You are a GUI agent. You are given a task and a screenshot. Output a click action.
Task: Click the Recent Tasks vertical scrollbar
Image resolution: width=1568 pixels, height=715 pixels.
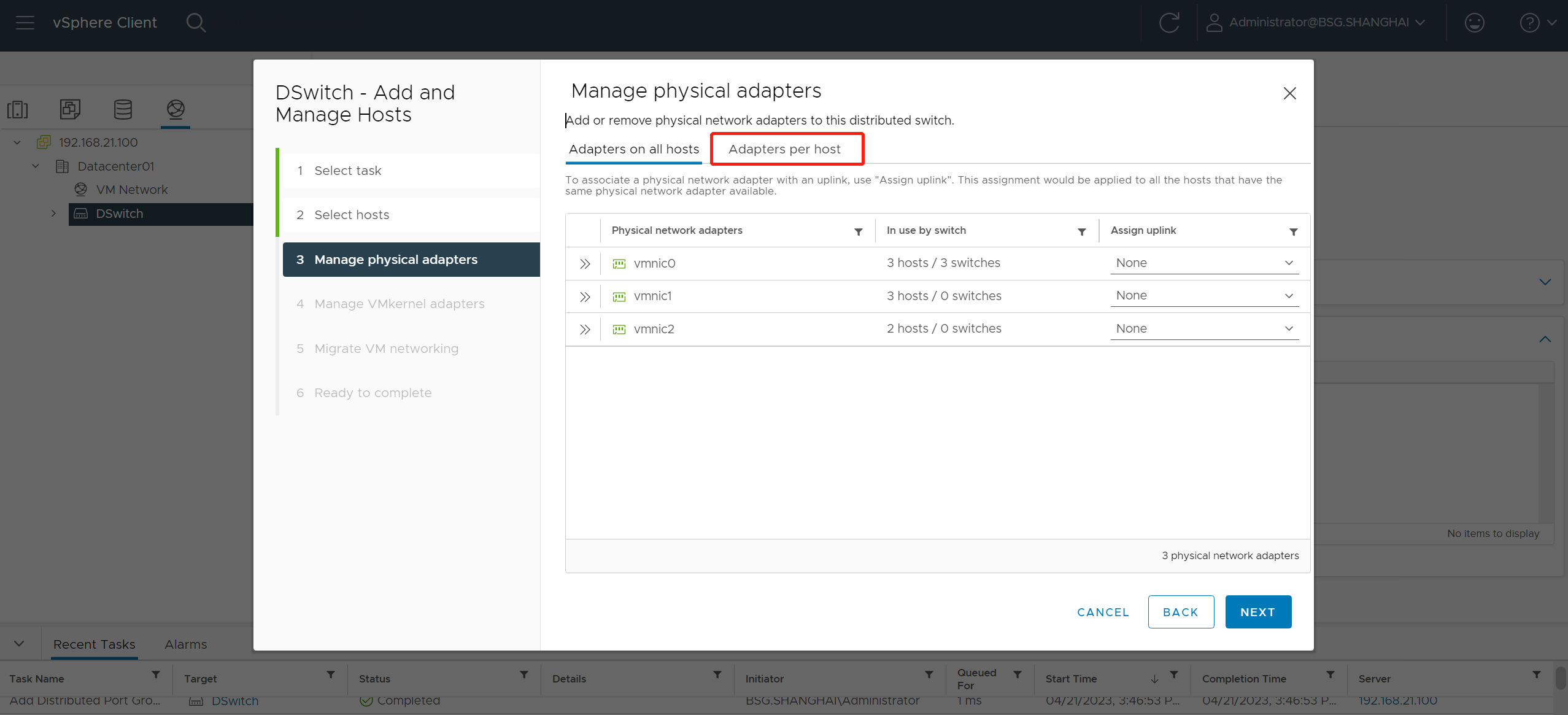tap(1562, 679)
